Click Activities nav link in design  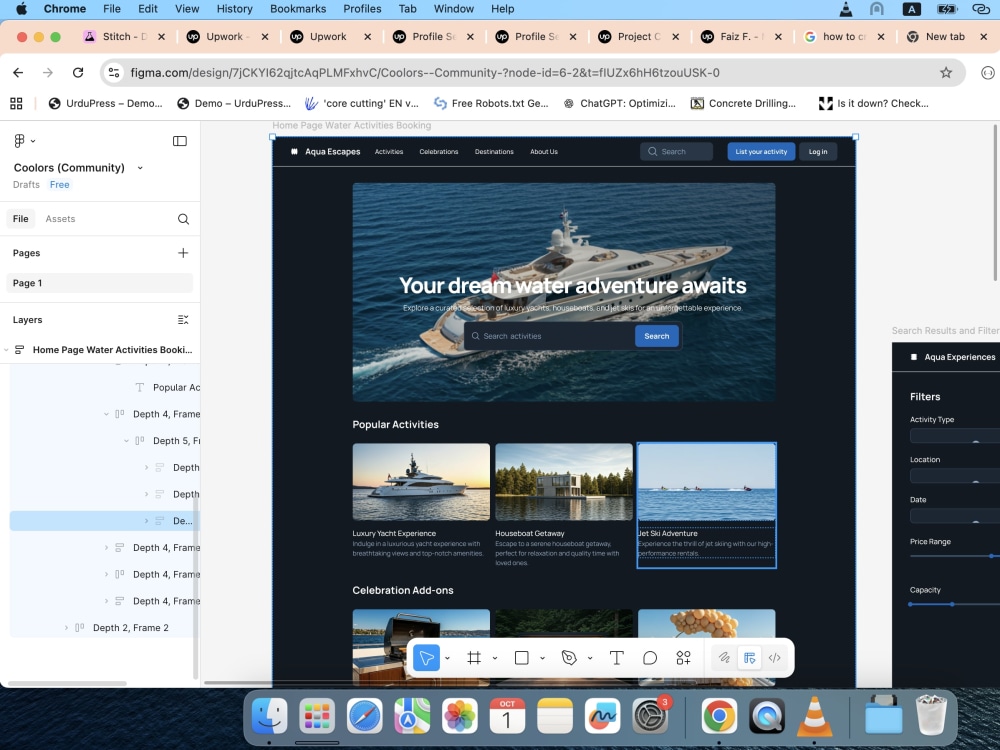[389, 152]
